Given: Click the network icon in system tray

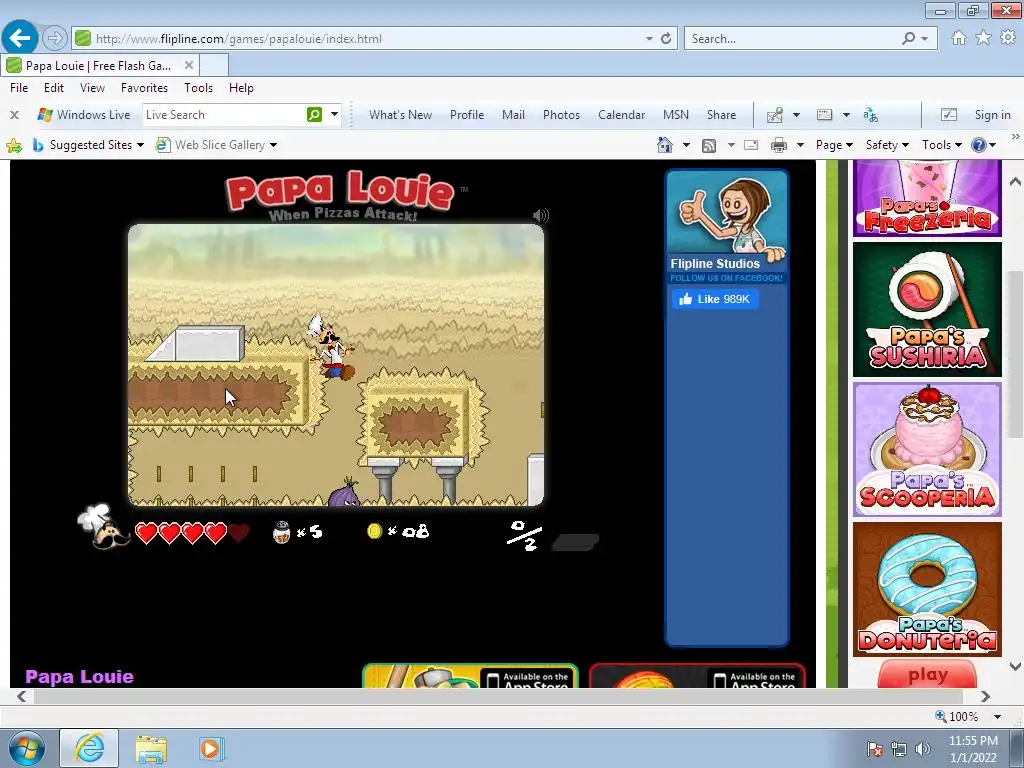Looking at the screenshot, I should click(x=899, y=749).
